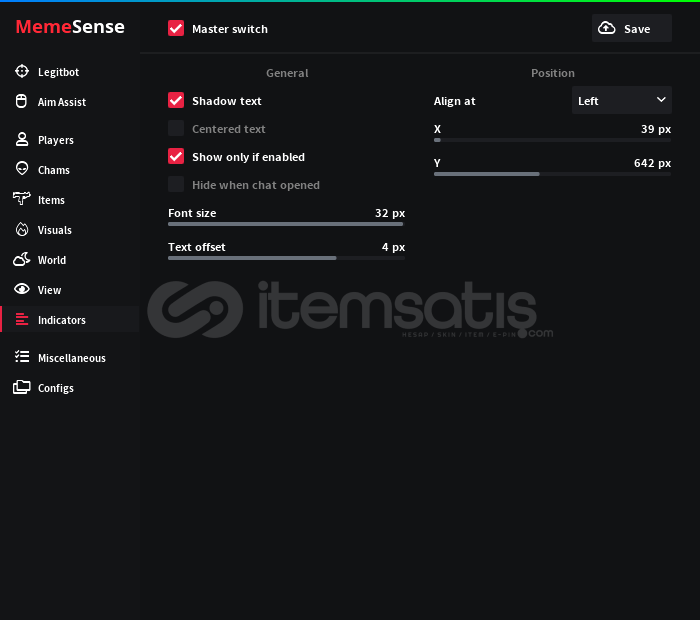Uncheck Show only if enabled
Screen dimensions: 700x620
pos(176,156)
